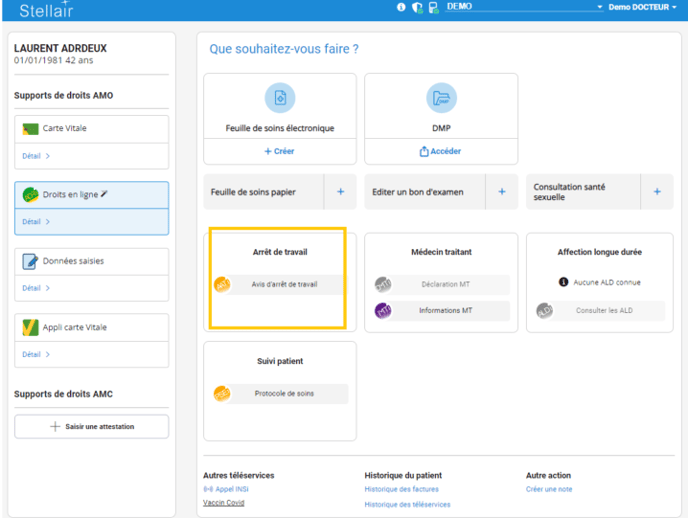This screenshot has height=518, width=688.
Task: Expand Détail under Appli carte Vitale
Action: tap(36, 354)
